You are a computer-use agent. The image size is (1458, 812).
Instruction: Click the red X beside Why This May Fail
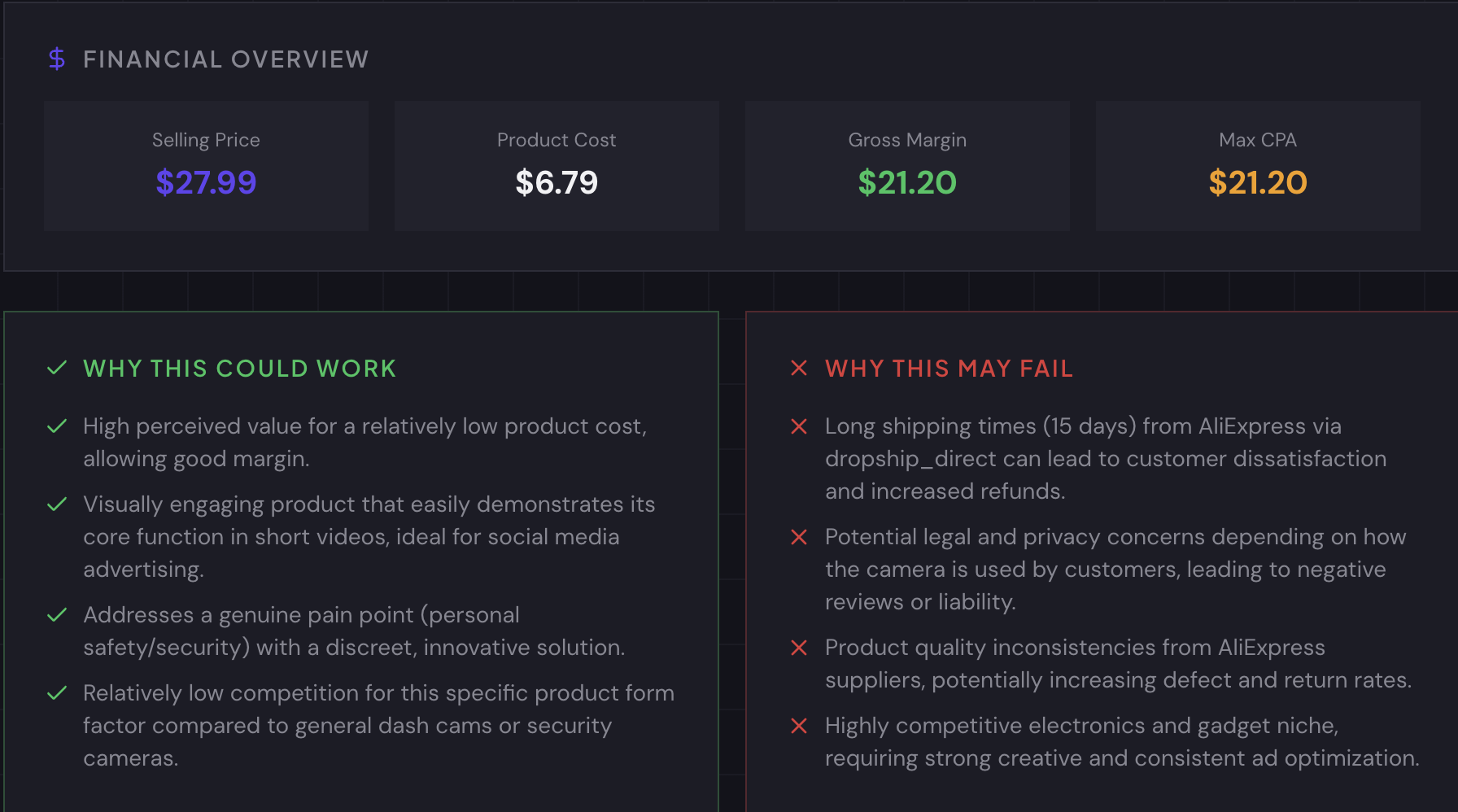(x=798, y=368)
